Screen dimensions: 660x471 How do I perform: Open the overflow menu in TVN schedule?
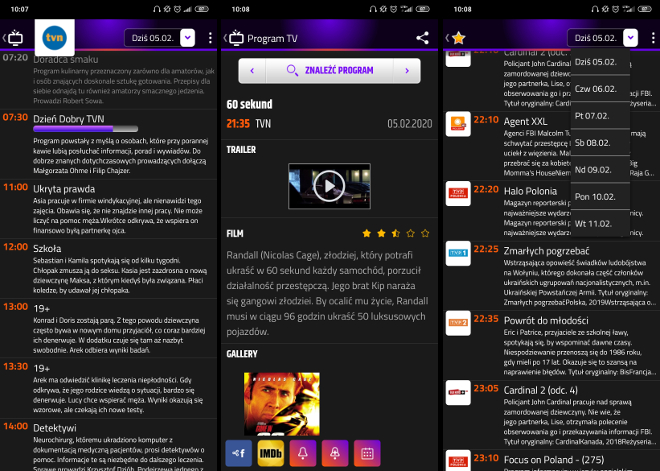coord(208,38)
